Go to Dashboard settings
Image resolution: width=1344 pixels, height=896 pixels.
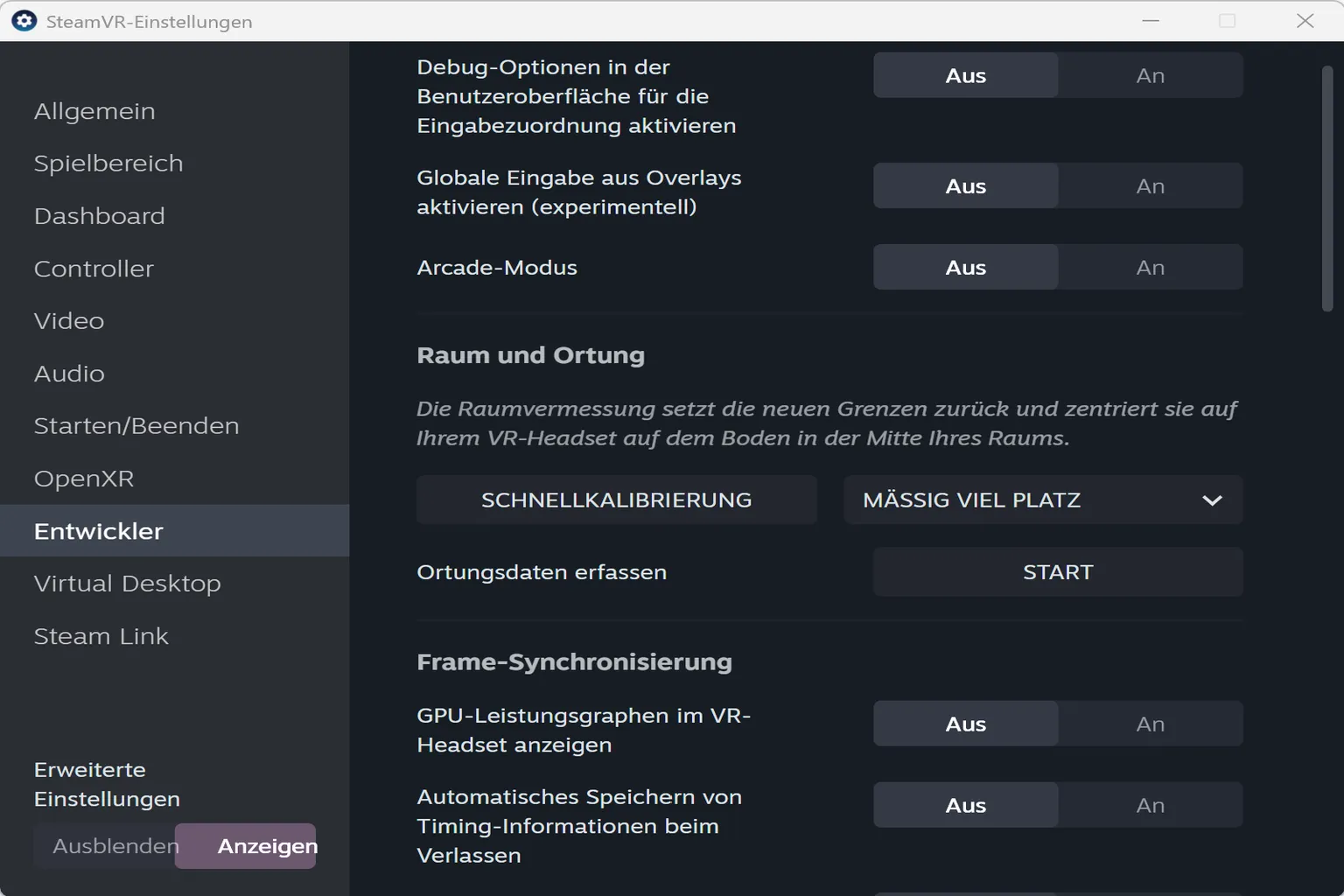click(x=175, y=216)
